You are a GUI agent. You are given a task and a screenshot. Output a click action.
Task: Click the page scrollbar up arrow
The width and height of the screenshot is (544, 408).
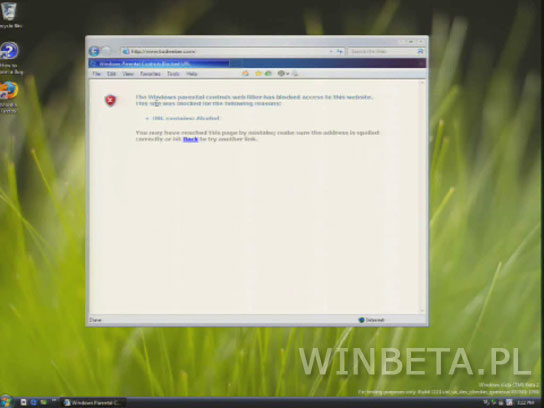[x=422, y=83]
